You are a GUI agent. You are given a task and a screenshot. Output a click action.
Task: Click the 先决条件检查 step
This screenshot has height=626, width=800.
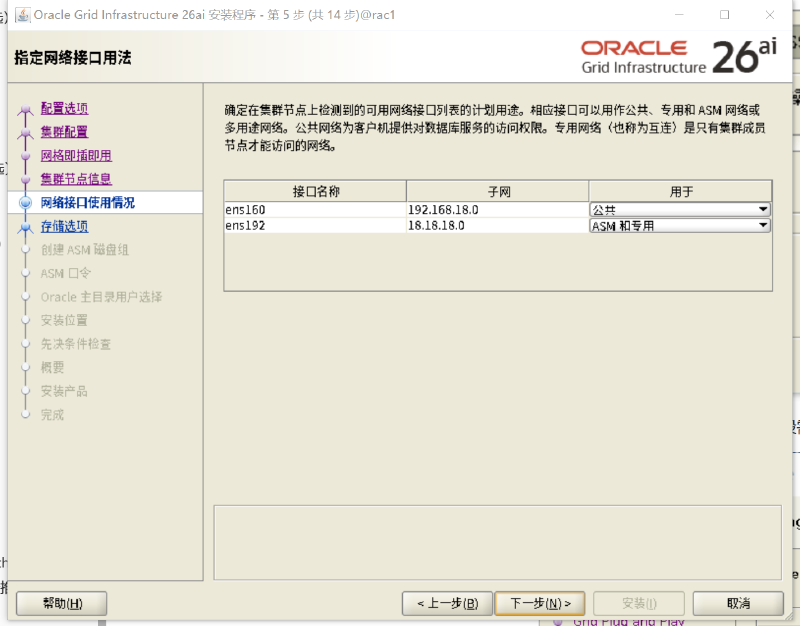tap(76, 344)
